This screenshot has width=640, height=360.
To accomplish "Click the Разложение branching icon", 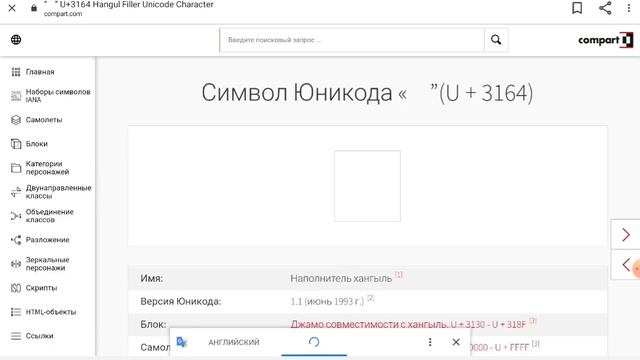I will click(16, 240).
